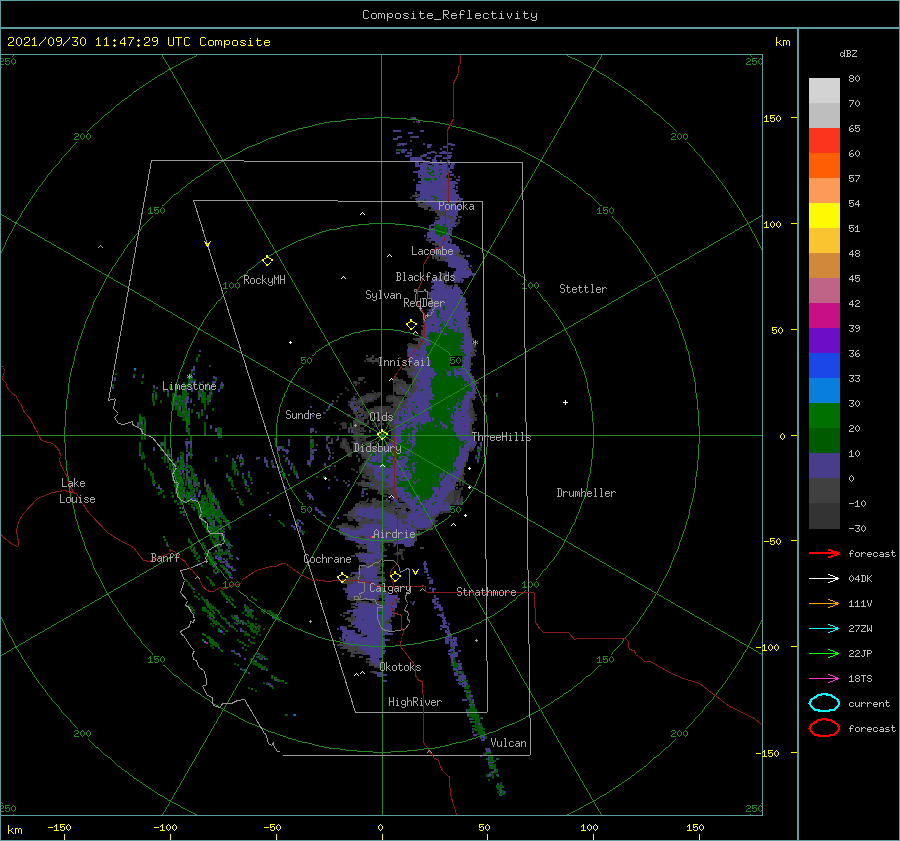Click the Okotoks city label
900x841 pixels.
tap(400, 666)
